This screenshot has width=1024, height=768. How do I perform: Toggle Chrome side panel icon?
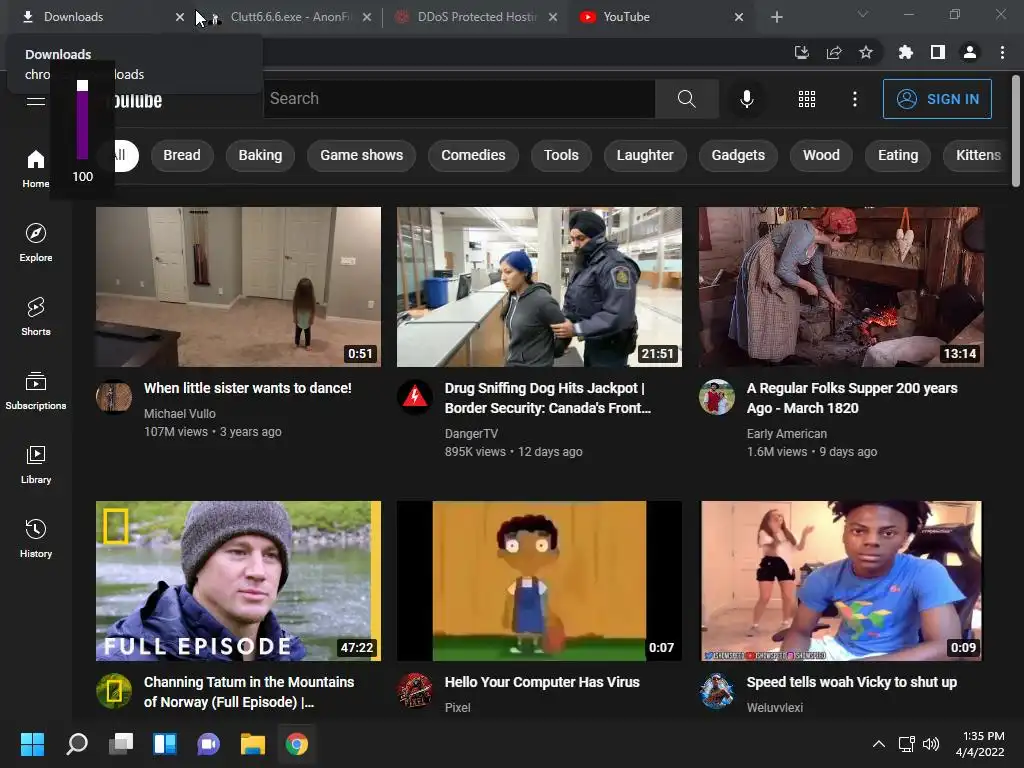point(938,52)
